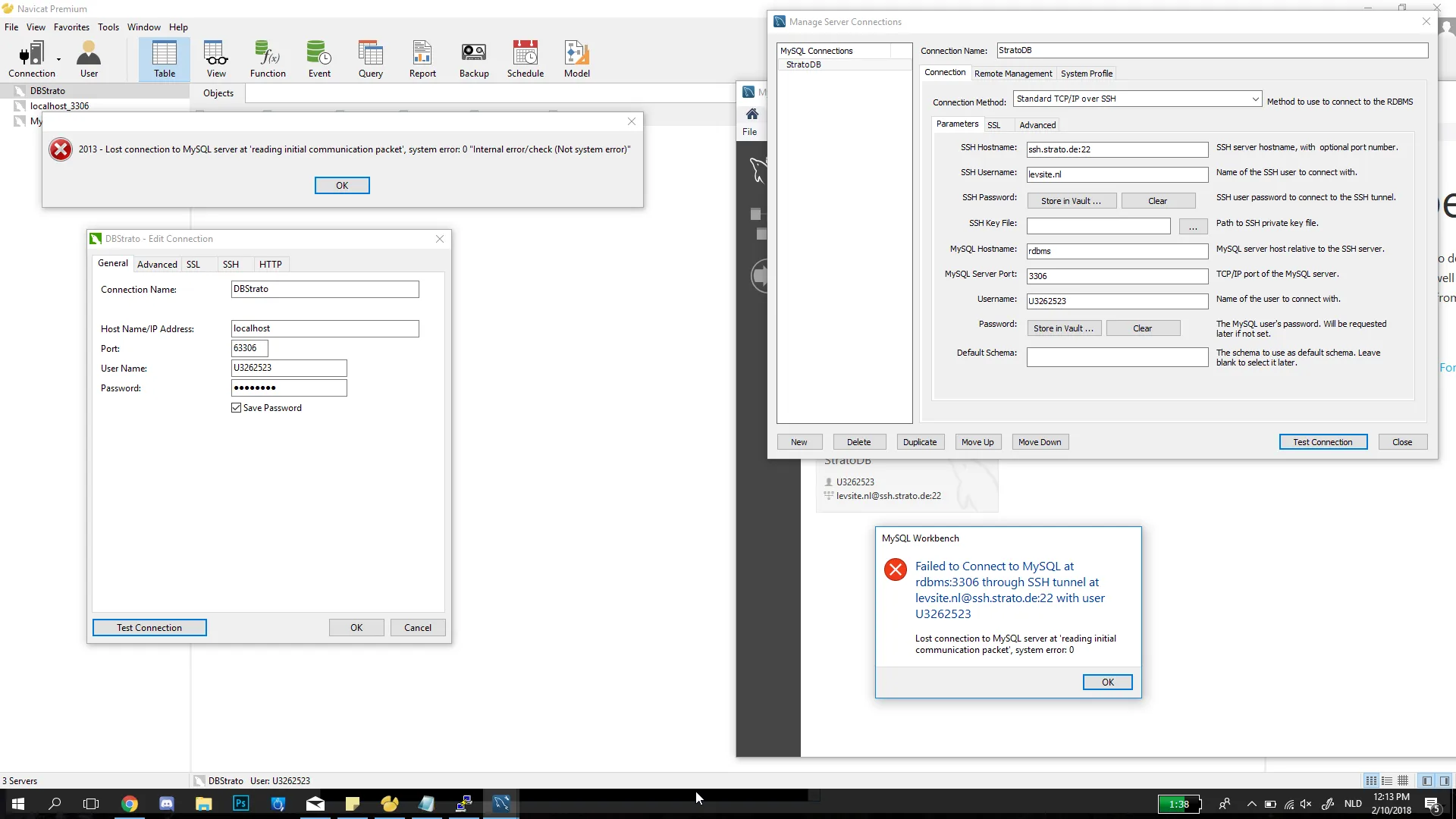Expand the Connection Method dropdown
The width and height of the screenshot is (1456, 819).
1255,99
